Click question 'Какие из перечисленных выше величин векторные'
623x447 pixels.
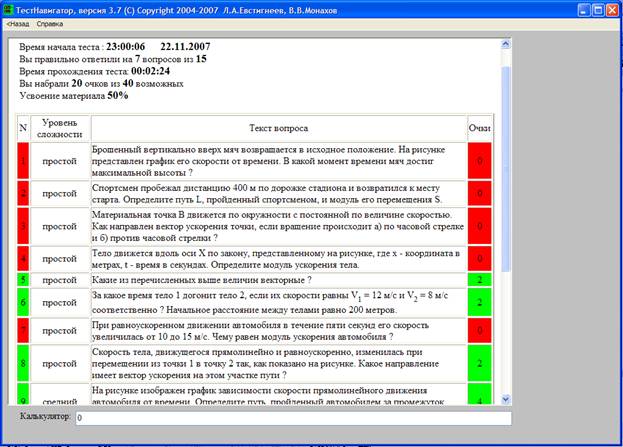point(279,280)
